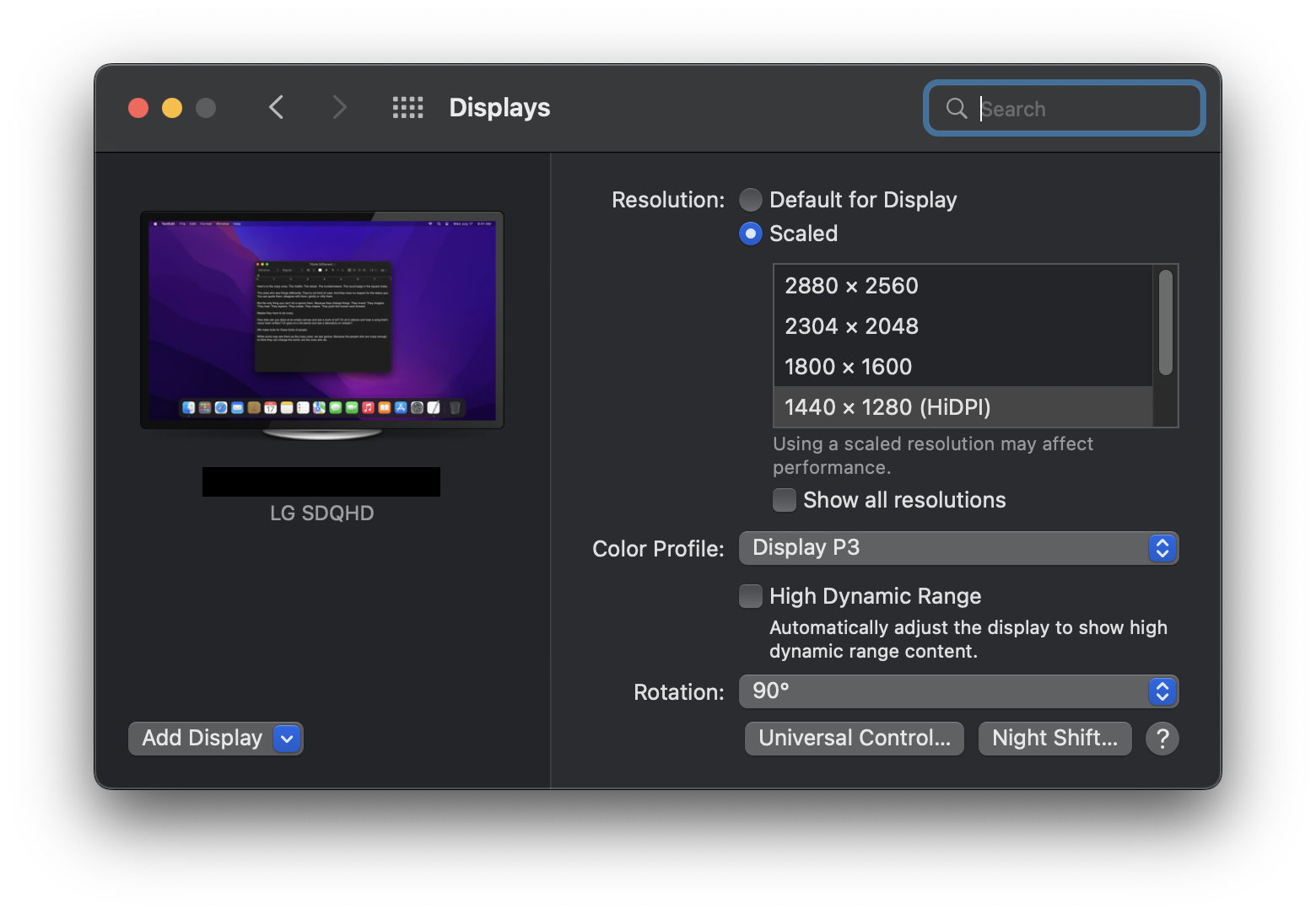The height and width of the screenshot is (914, 1316).
Task: Expand the Add Display menu
Action: [216, 739]
